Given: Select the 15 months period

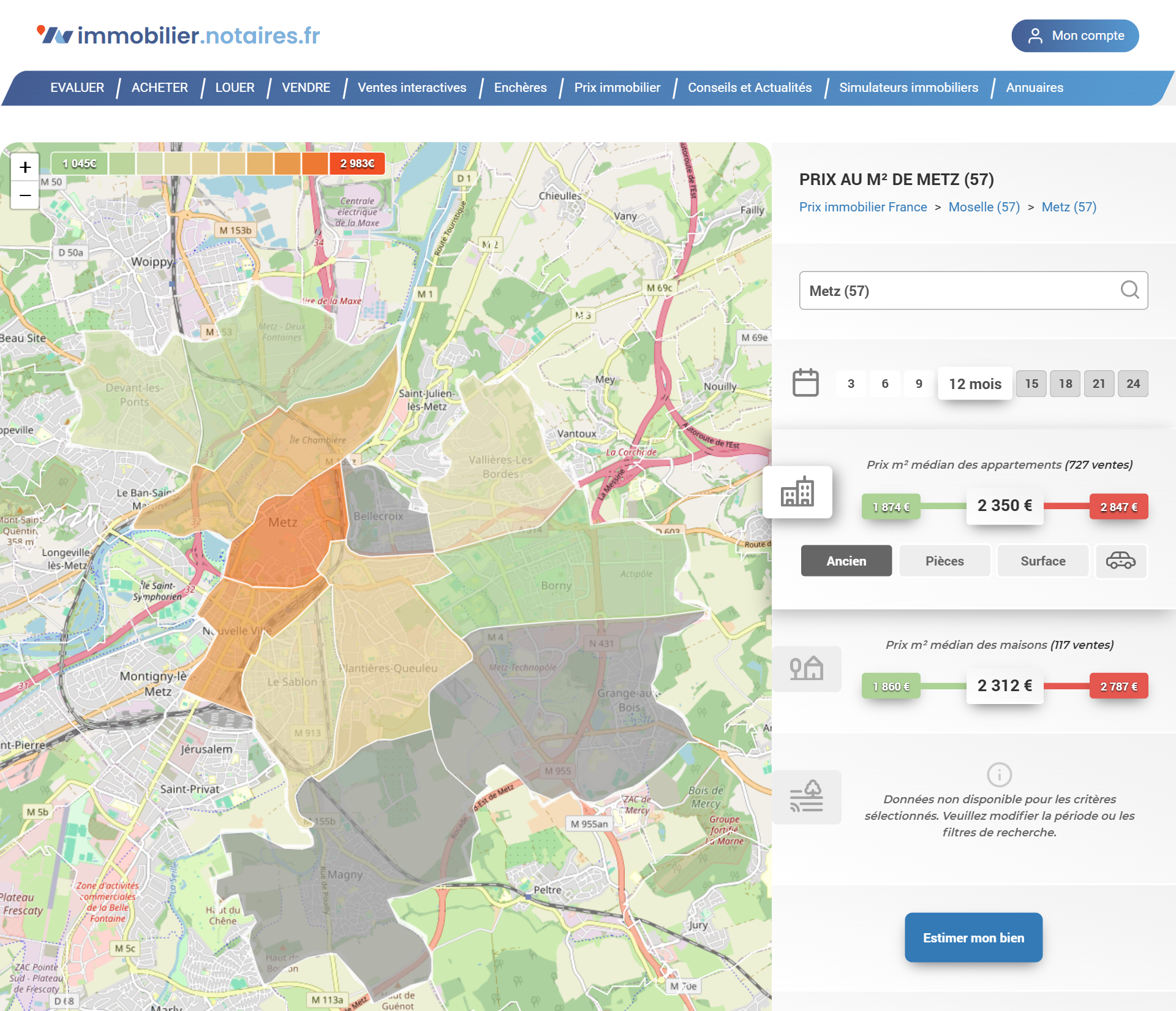Looking at the screenshot, I should pyautogui.click(x=1031, y=384).
